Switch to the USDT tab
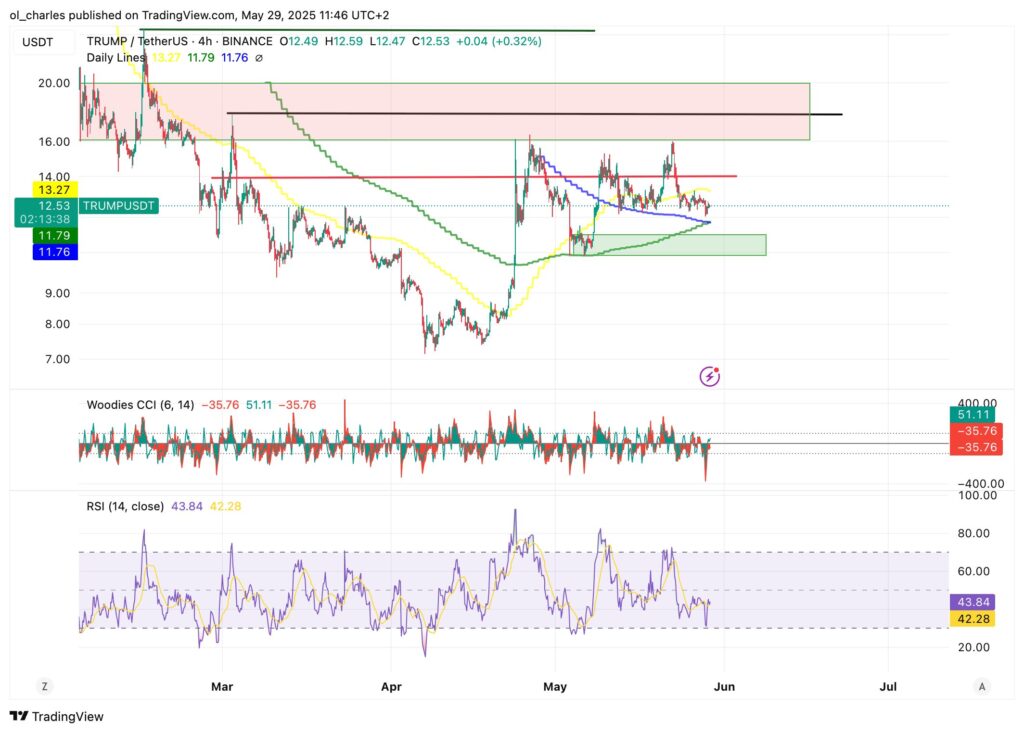The width and height of the screenshot is (1024, 733). 37,42
